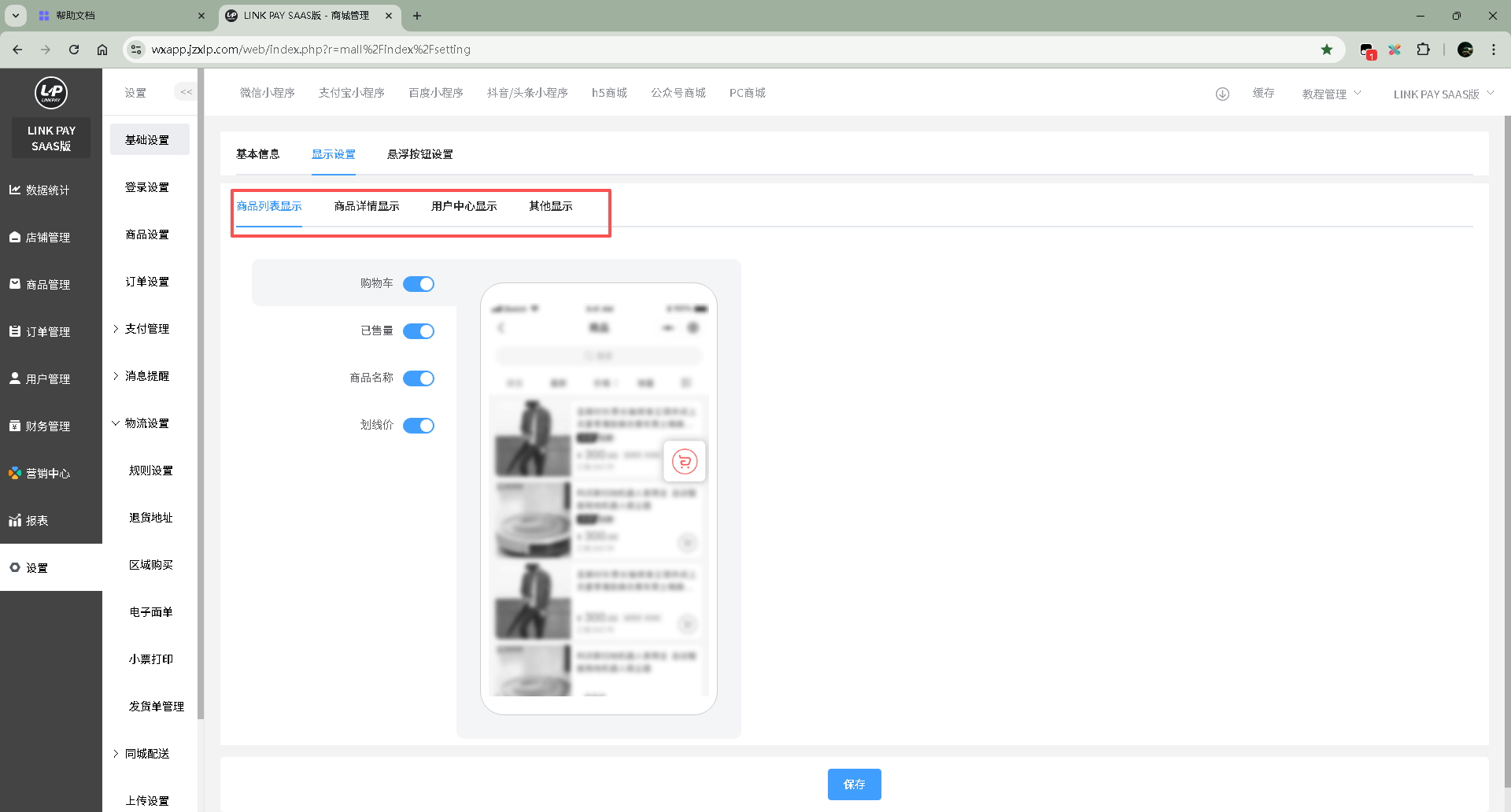Click the download icon in top bar

1222,94
